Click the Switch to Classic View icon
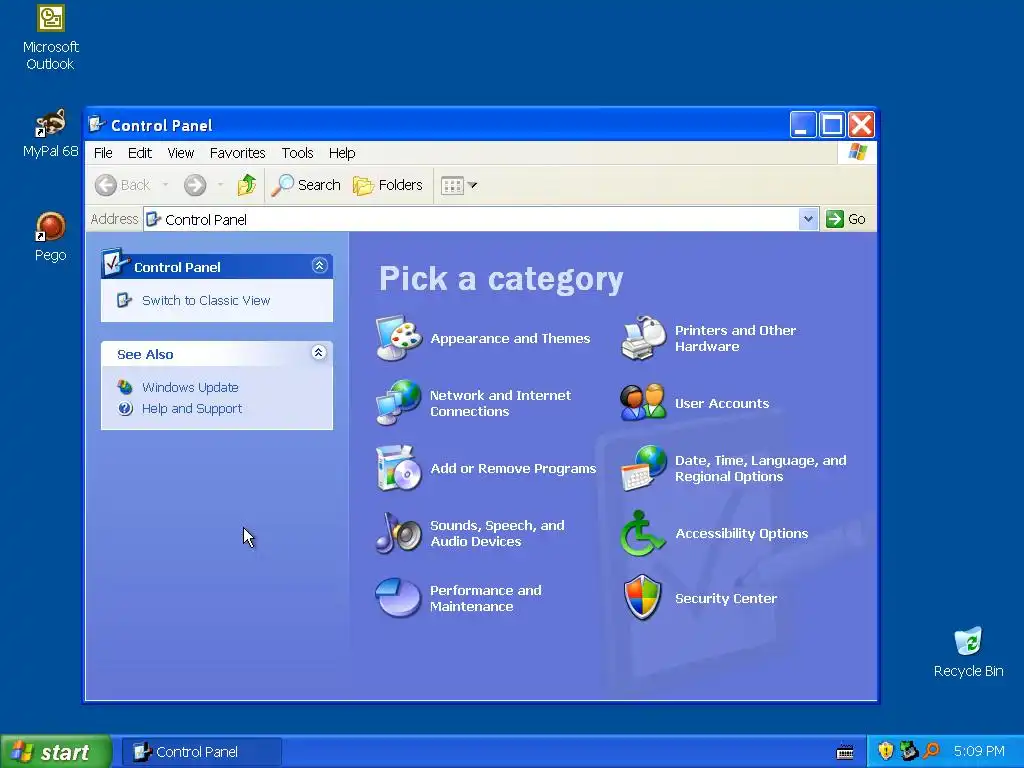 [124, 300]
